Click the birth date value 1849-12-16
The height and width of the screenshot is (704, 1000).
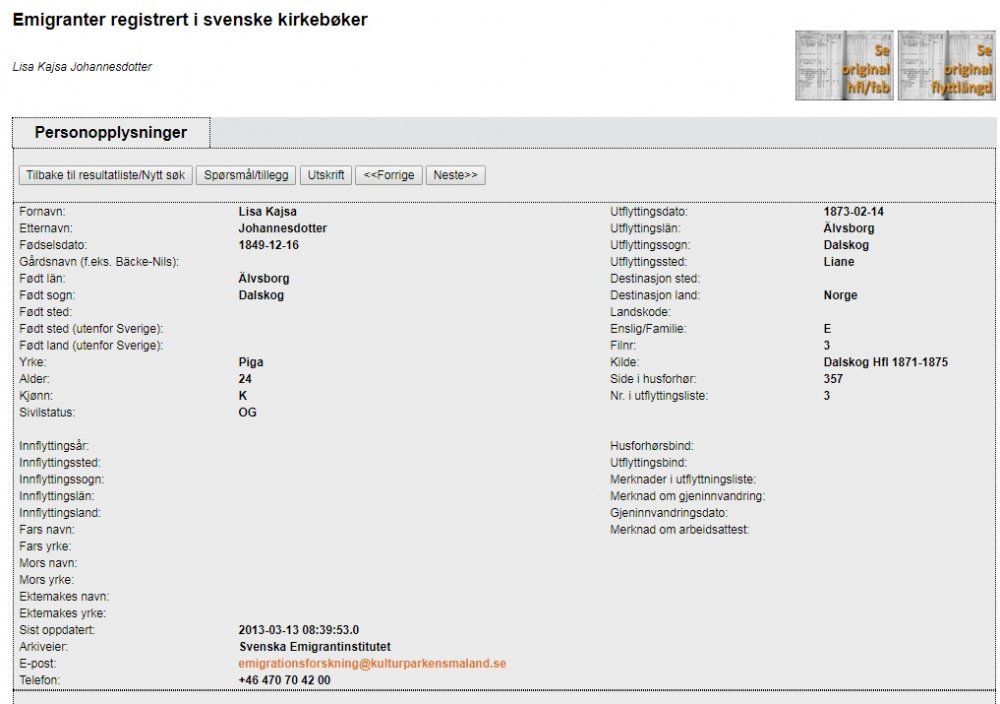point(268,245)
